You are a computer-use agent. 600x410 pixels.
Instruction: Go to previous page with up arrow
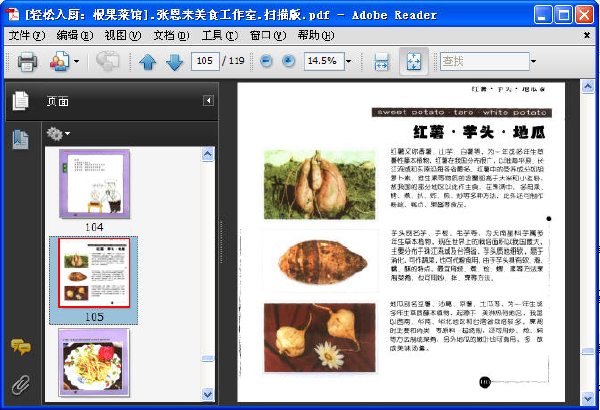click(147, 62)
